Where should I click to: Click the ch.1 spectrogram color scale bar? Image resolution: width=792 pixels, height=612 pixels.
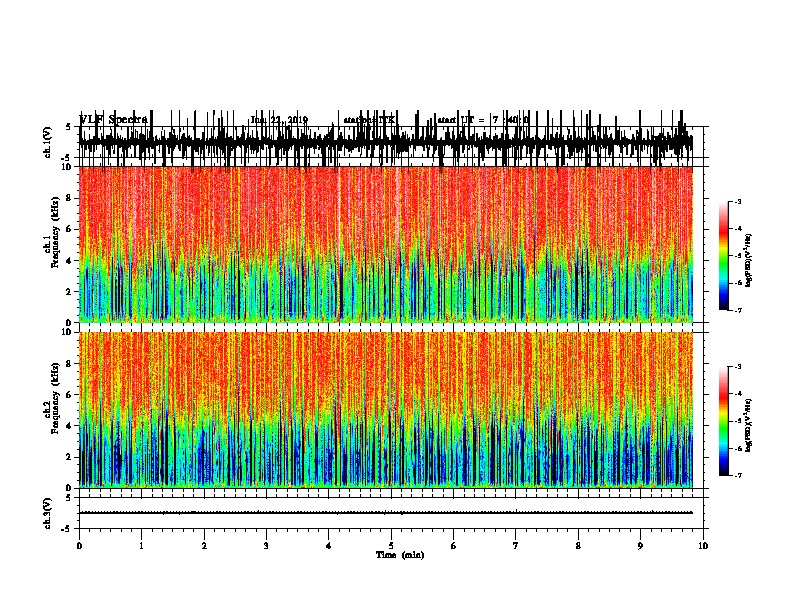pos(724,256)
